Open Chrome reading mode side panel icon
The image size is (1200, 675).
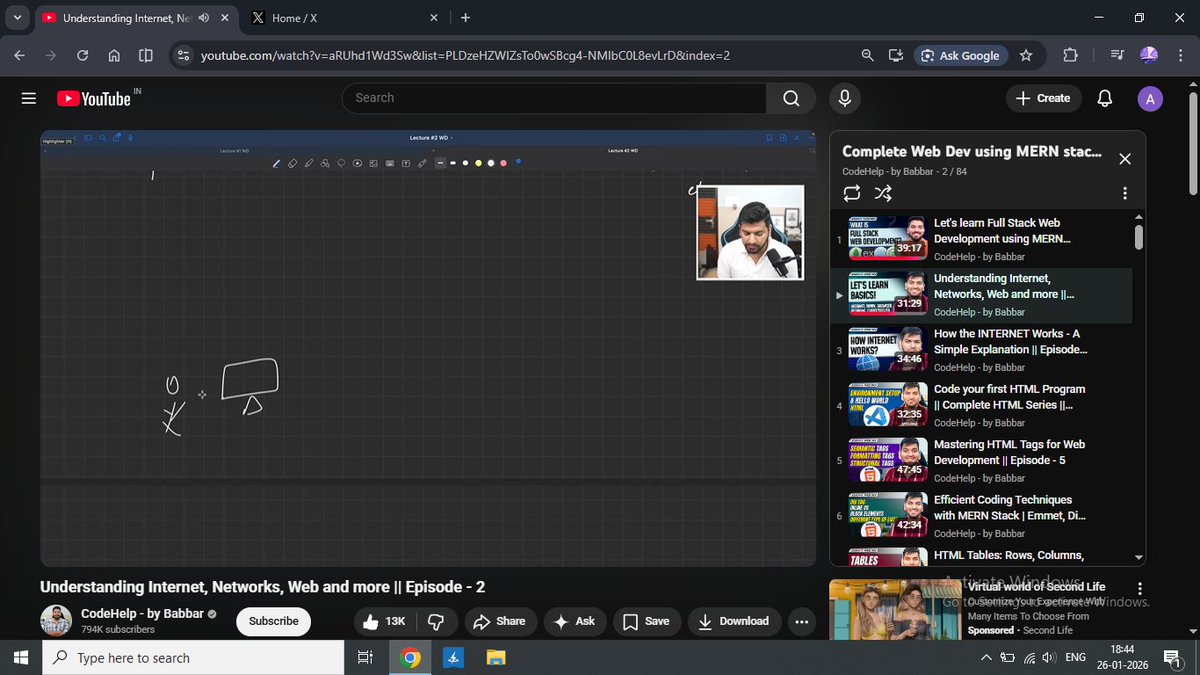146,56
